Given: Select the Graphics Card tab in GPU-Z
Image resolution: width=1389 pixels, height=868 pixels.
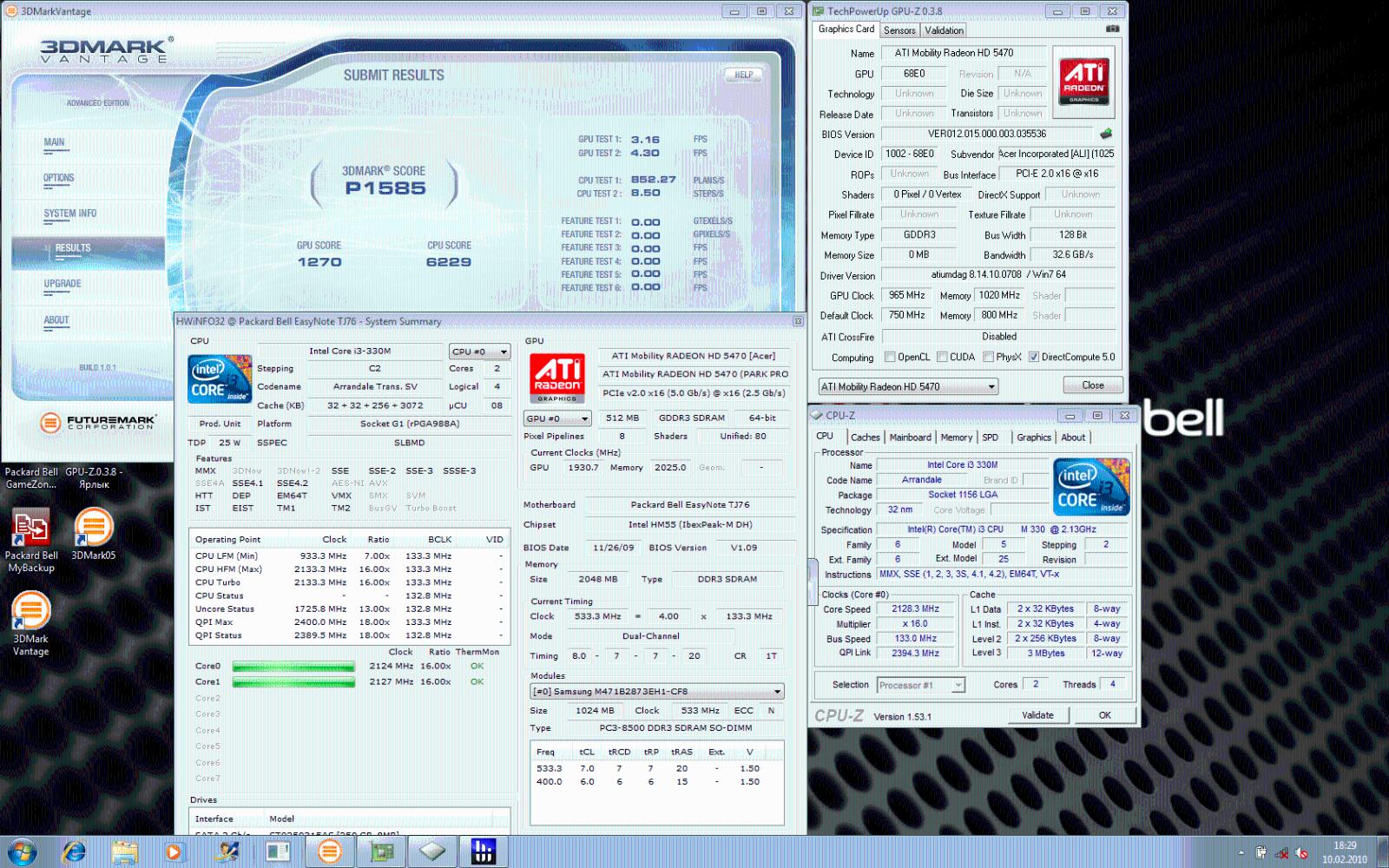Looking at the screenshot, I should (846, 29).
